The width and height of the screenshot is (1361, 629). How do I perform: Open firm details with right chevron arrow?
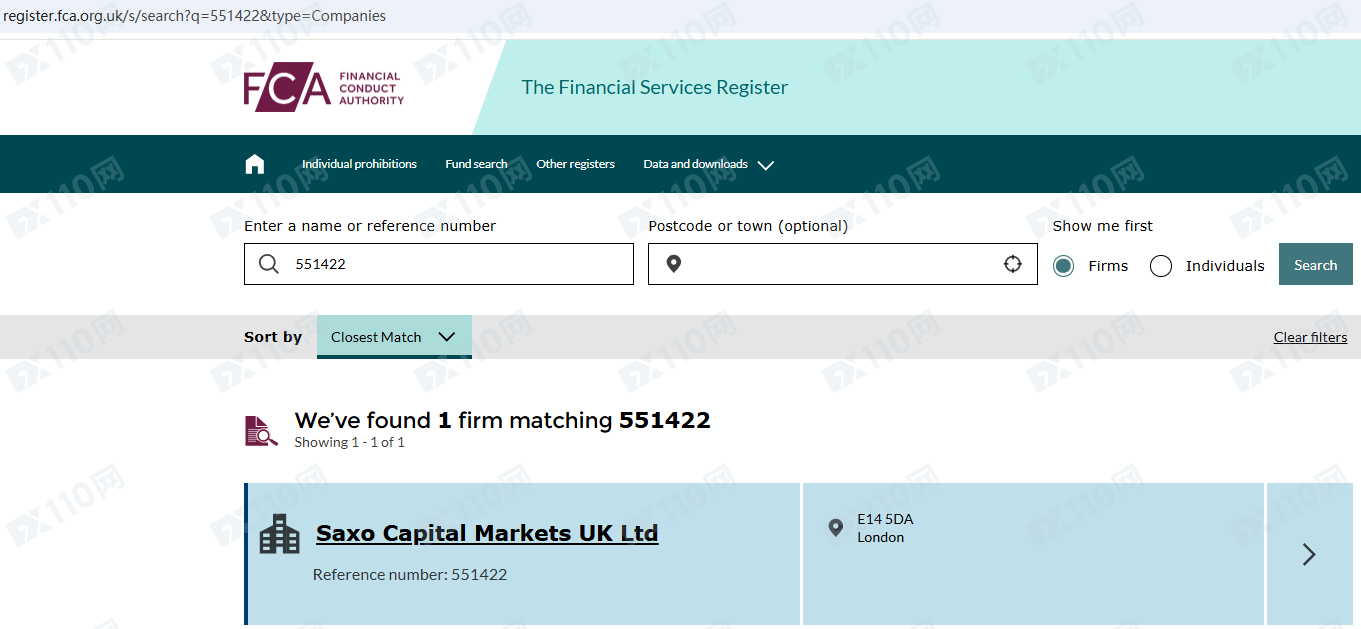click(1309, 554)
